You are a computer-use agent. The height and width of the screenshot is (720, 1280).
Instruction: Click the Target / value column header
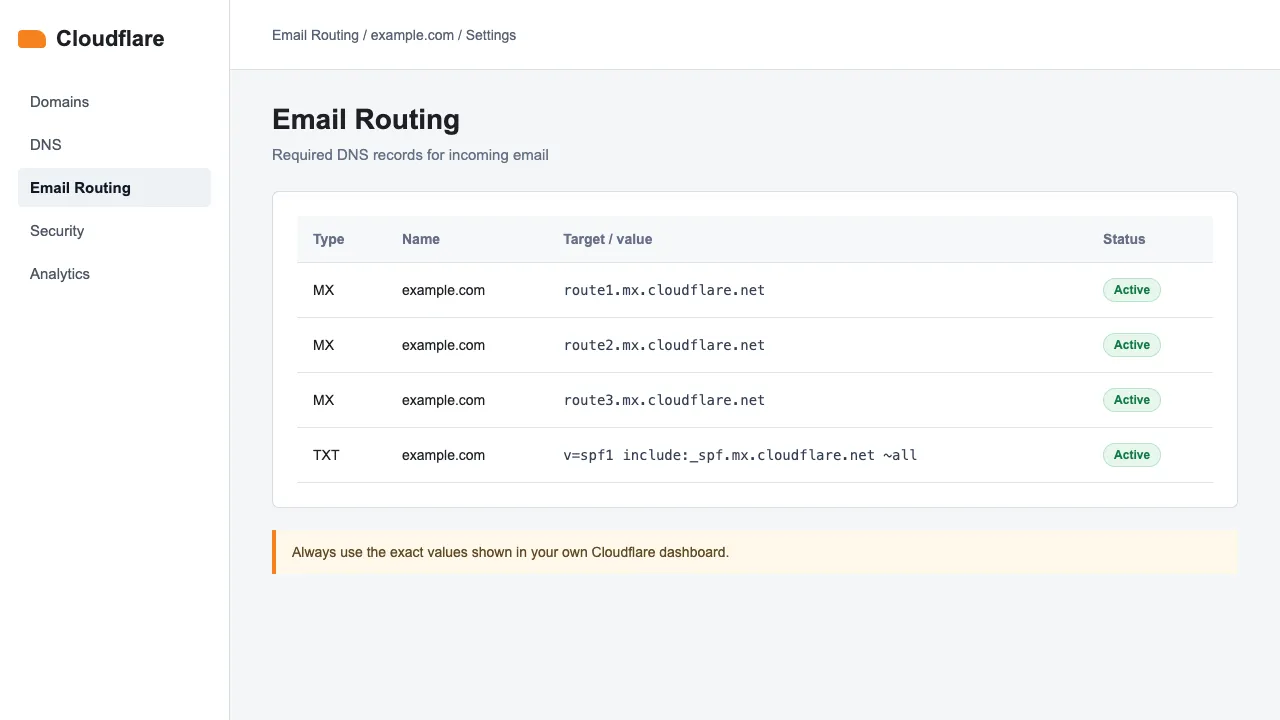click(608, 239)
